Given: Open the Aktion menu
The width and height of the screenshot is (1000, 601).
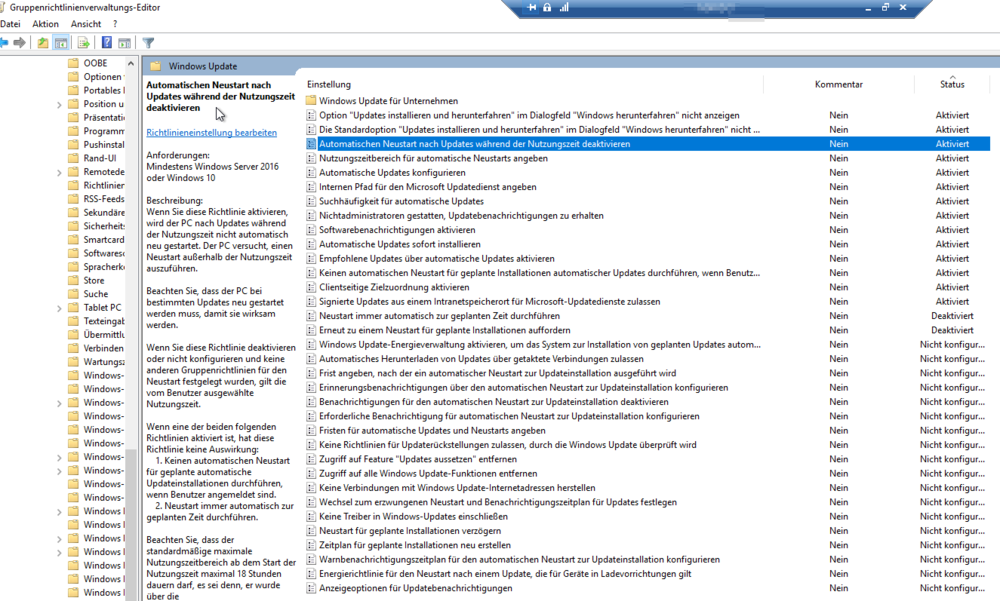Looking at the screenshot, I should (x=45, y=24).
